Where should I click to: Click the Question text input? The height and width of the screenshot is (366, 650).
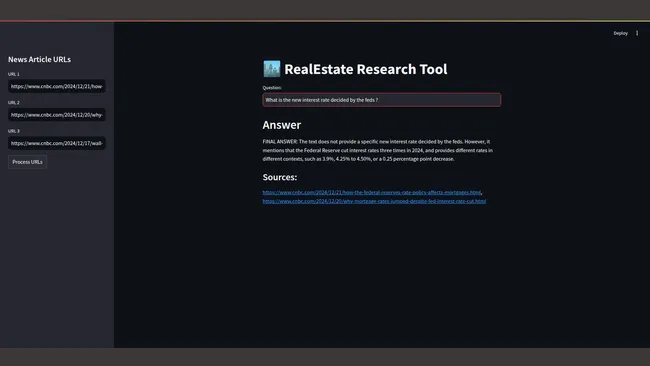(381, 100)
